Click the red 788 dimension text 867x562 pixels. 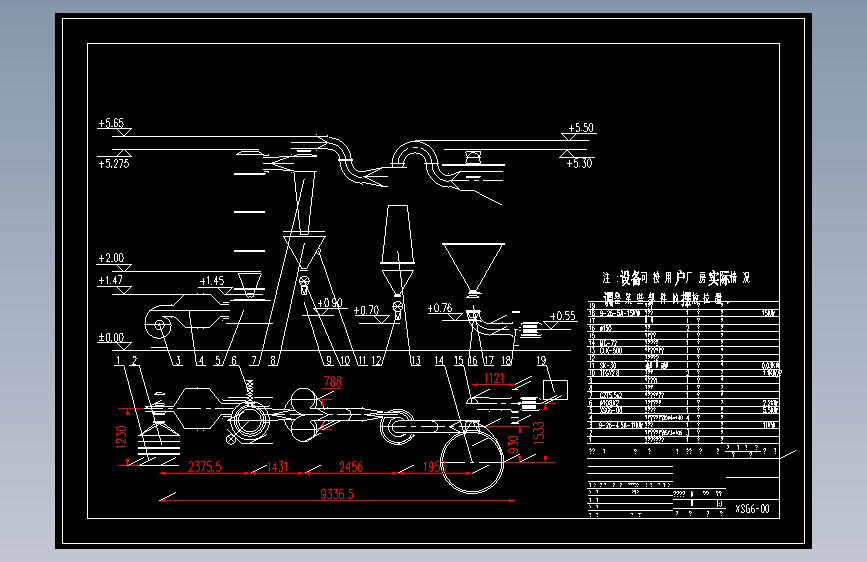pyautogui.click(x=332, y=382)
